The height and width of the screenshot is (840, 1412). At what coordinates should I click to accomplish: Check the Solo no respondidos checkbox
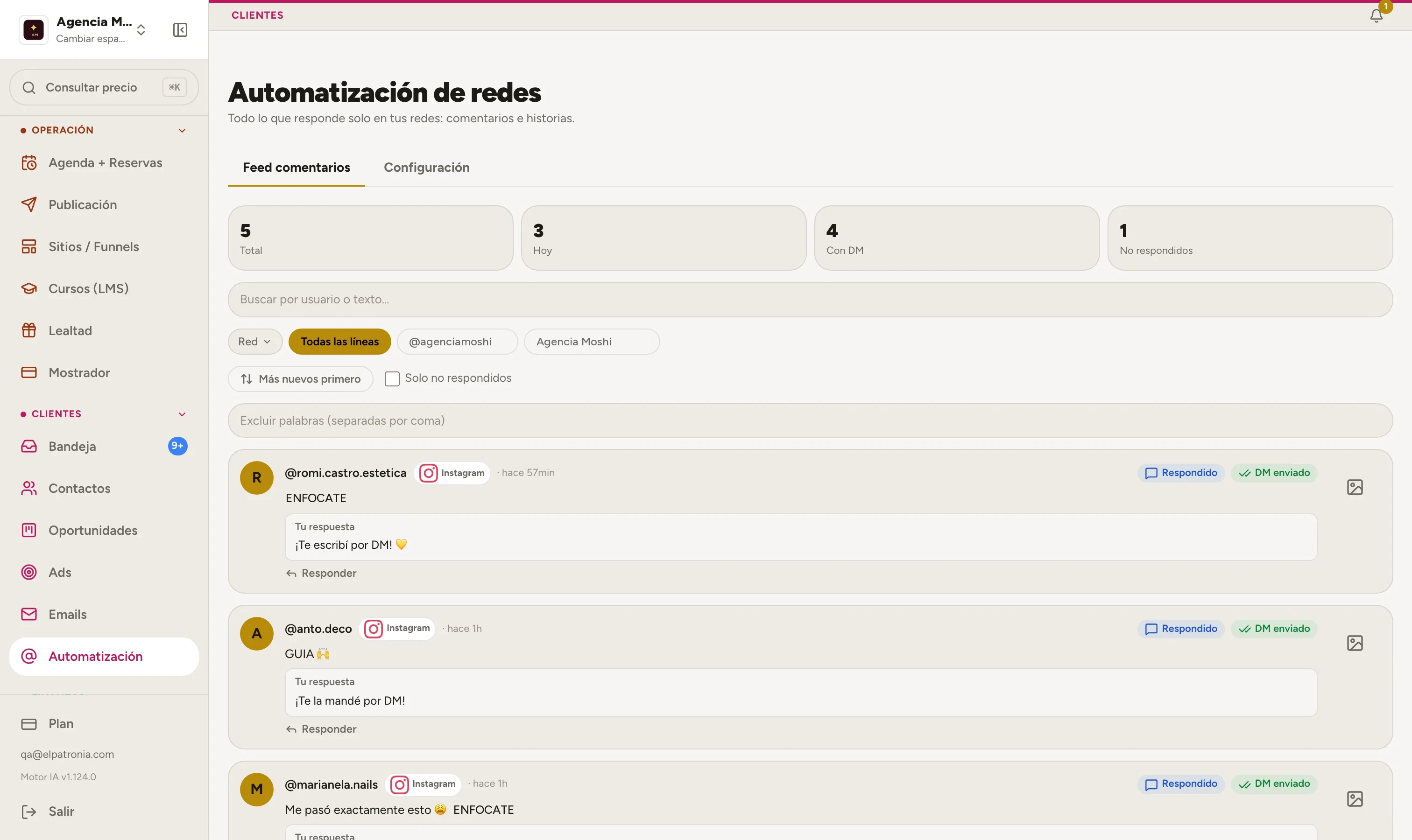[x=392, y=378]
